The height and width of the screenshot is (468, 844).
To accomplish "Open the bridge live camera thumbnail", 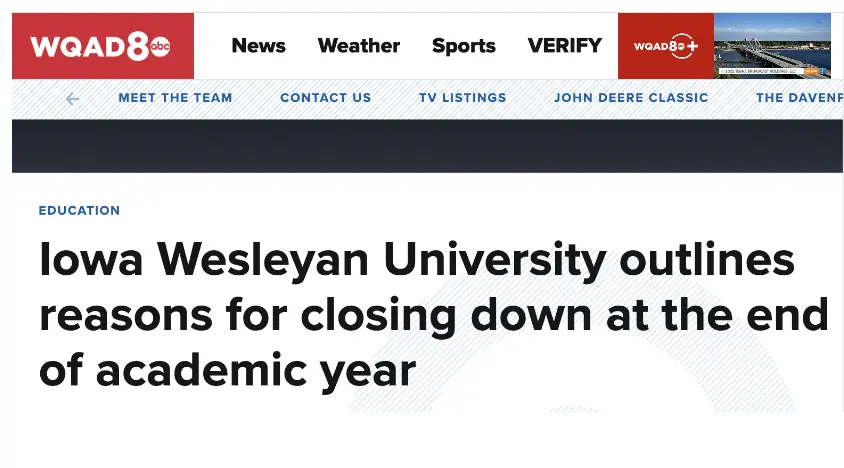I will pyautogui.click(x=772, y=40).
